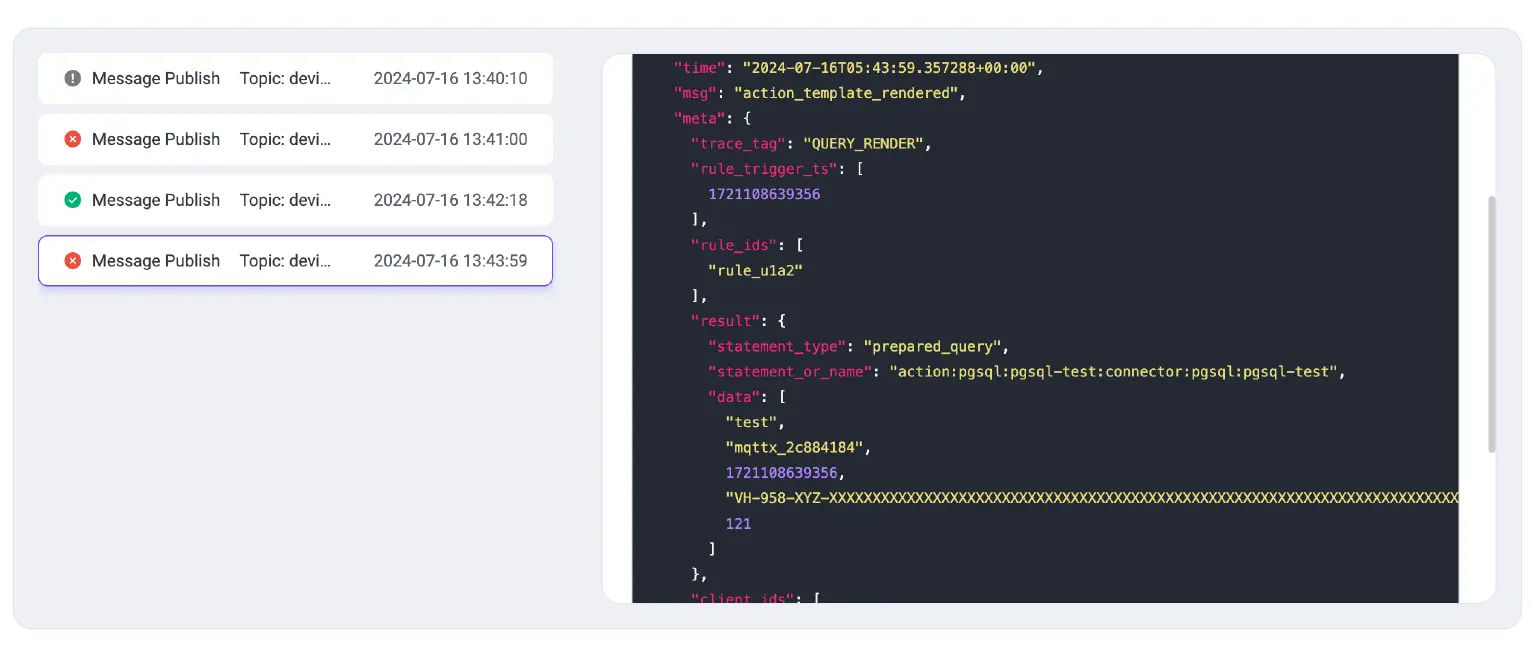Click the 2024-07-16 13:43:59 timestamp
The image size is (1536, 645).
click(x=450, y=261)
